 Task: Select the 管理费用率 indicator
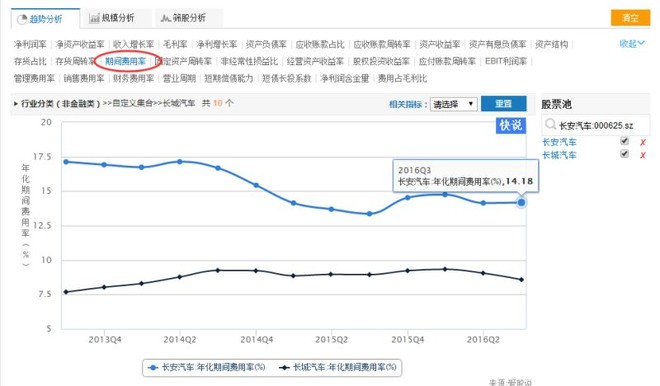34,78
